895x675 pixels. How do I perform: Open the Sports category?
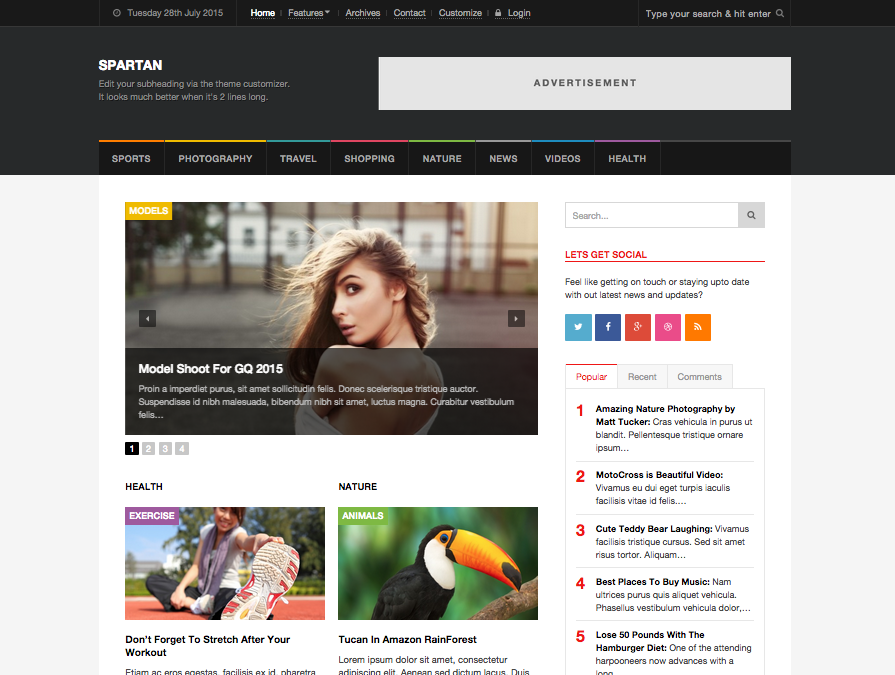click(x=131, y=159)
